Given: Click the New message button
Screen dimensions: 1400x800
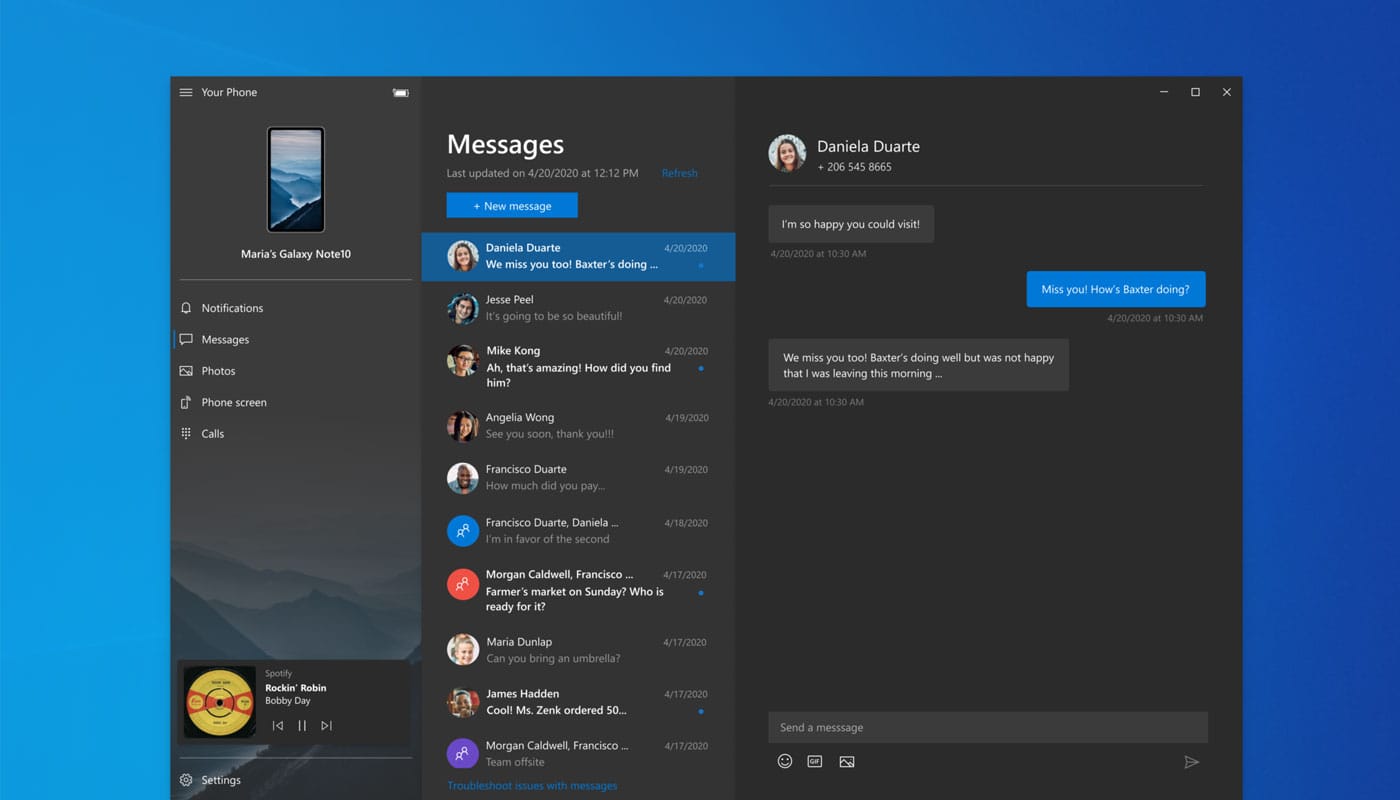Looking at the screenshot, I should click(x=512, y=205).
